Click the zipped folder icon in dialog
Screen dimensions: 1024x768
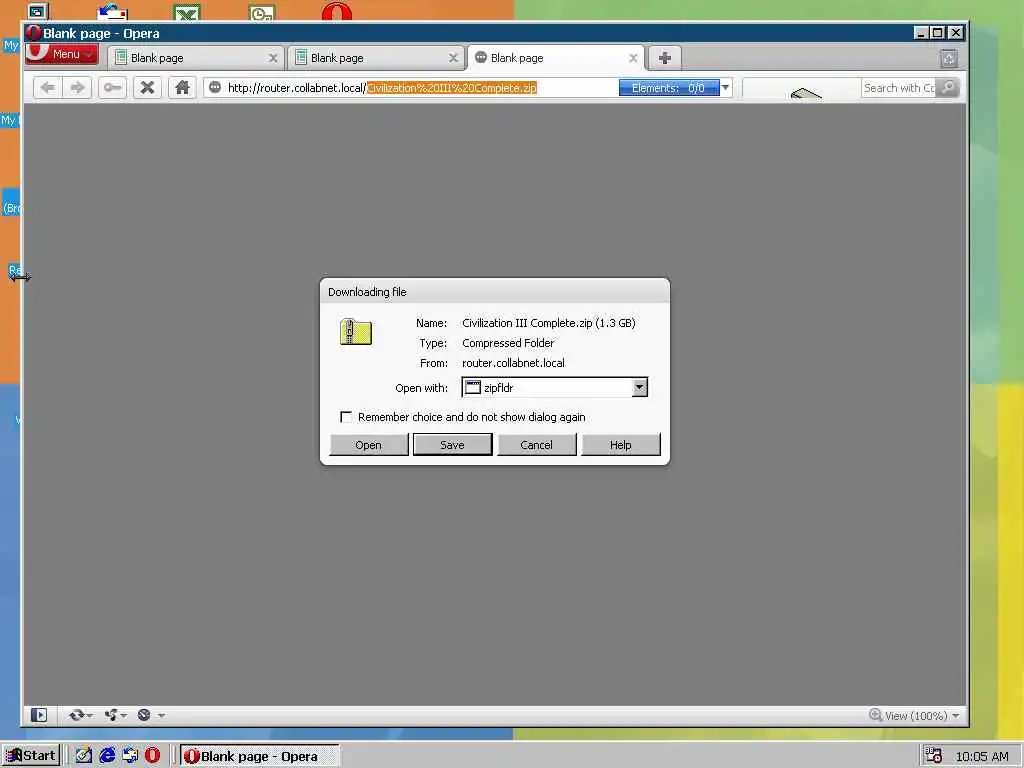pos(356,332)
